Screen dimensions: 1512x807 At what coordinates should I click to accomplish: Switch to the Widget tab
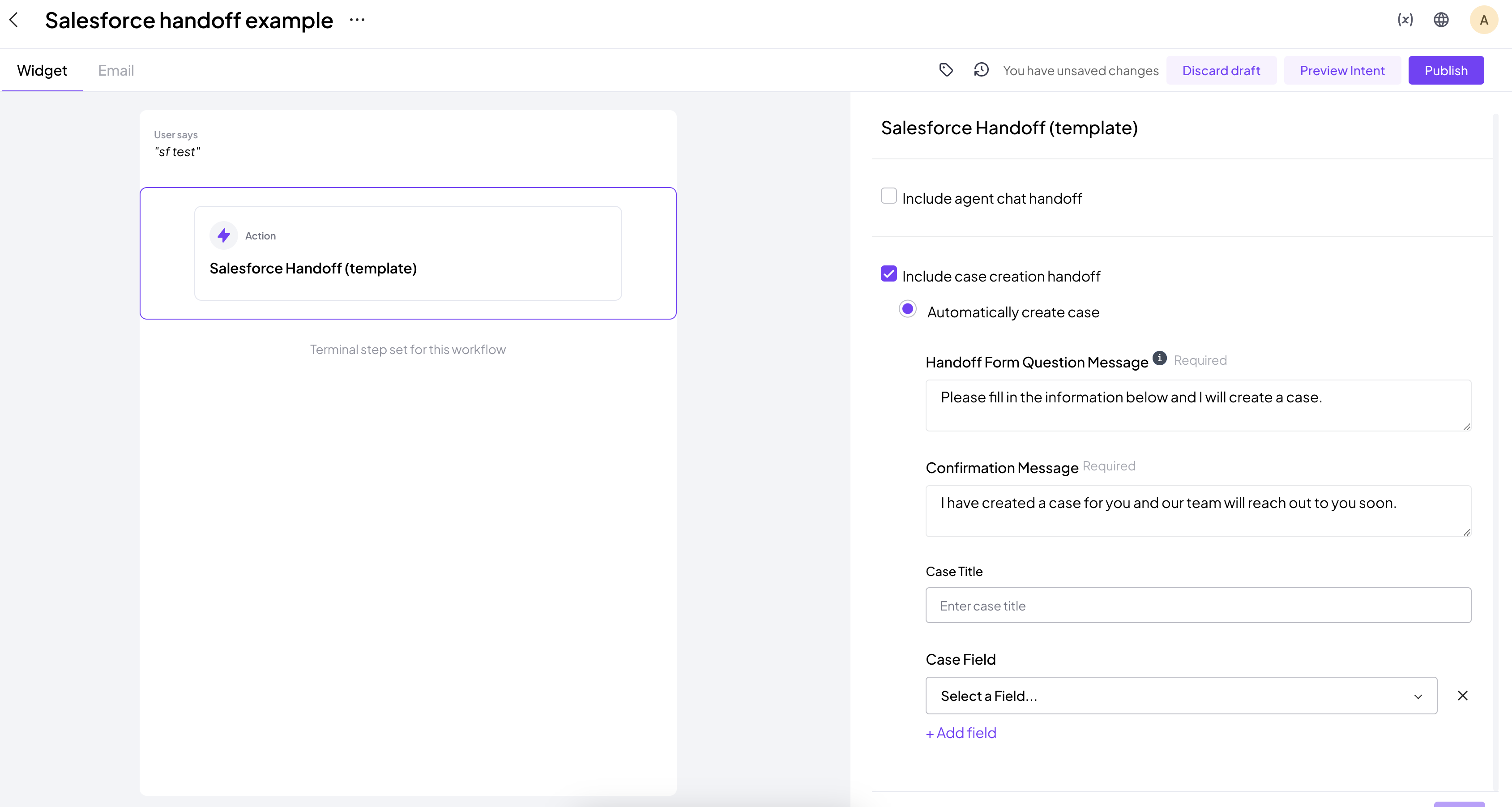(42, 70)
